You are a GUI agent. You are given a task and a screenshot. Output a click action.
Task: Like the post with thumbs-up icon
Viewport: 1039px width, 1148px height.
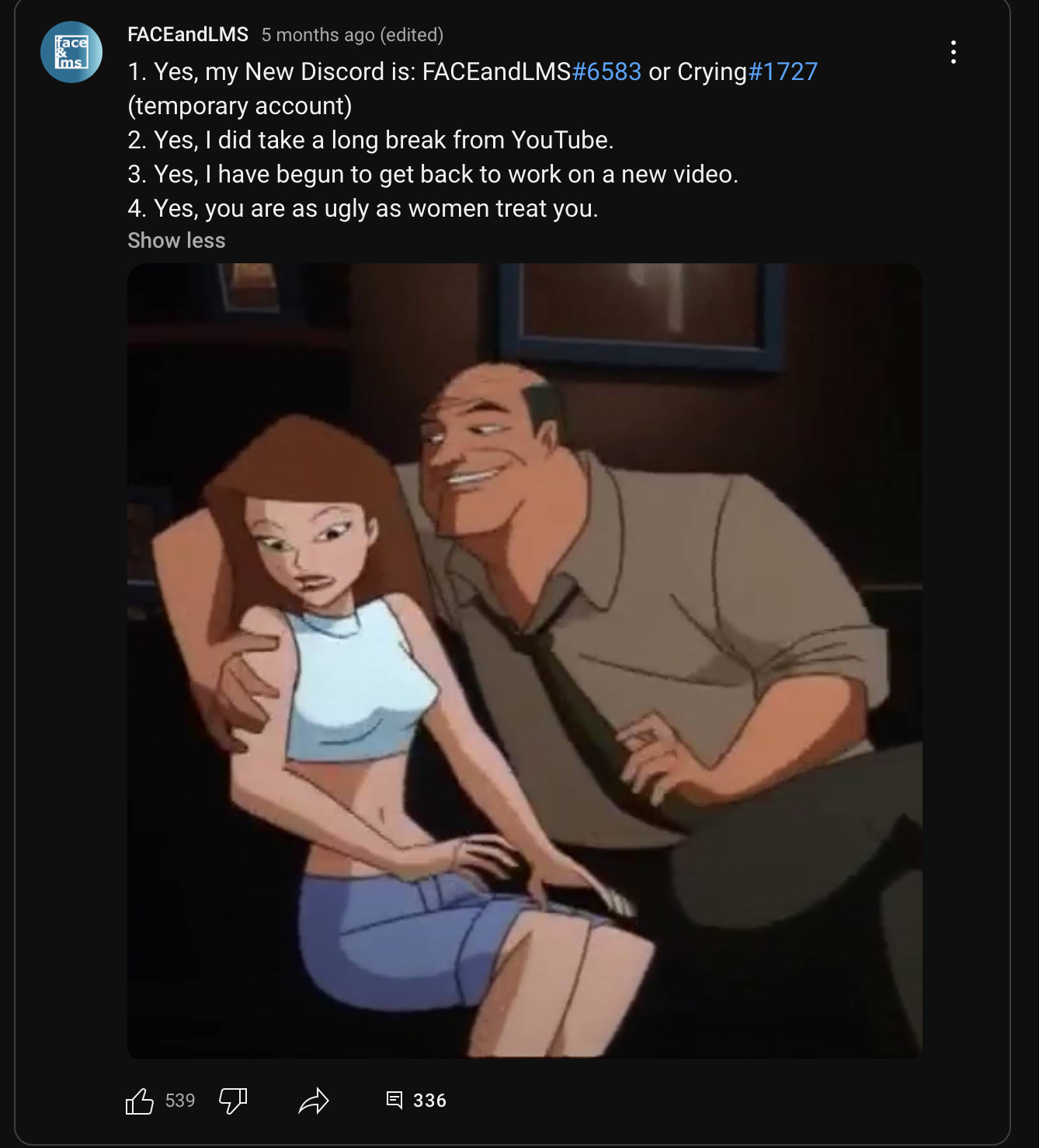[x=140, y=1101]
